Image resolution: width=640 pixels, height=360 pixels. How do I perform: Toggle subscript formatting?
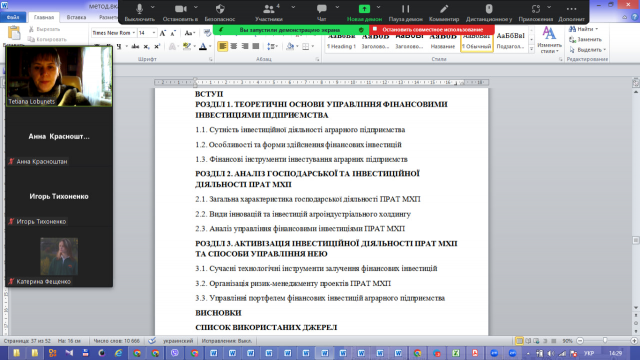(x=146, y=47)
